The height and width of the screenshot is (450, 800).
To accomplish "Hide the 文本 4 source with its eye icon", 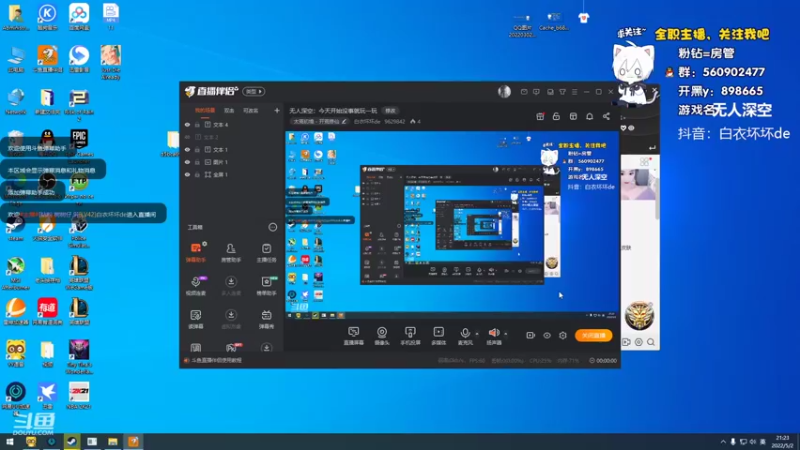I will pos(187,124).
